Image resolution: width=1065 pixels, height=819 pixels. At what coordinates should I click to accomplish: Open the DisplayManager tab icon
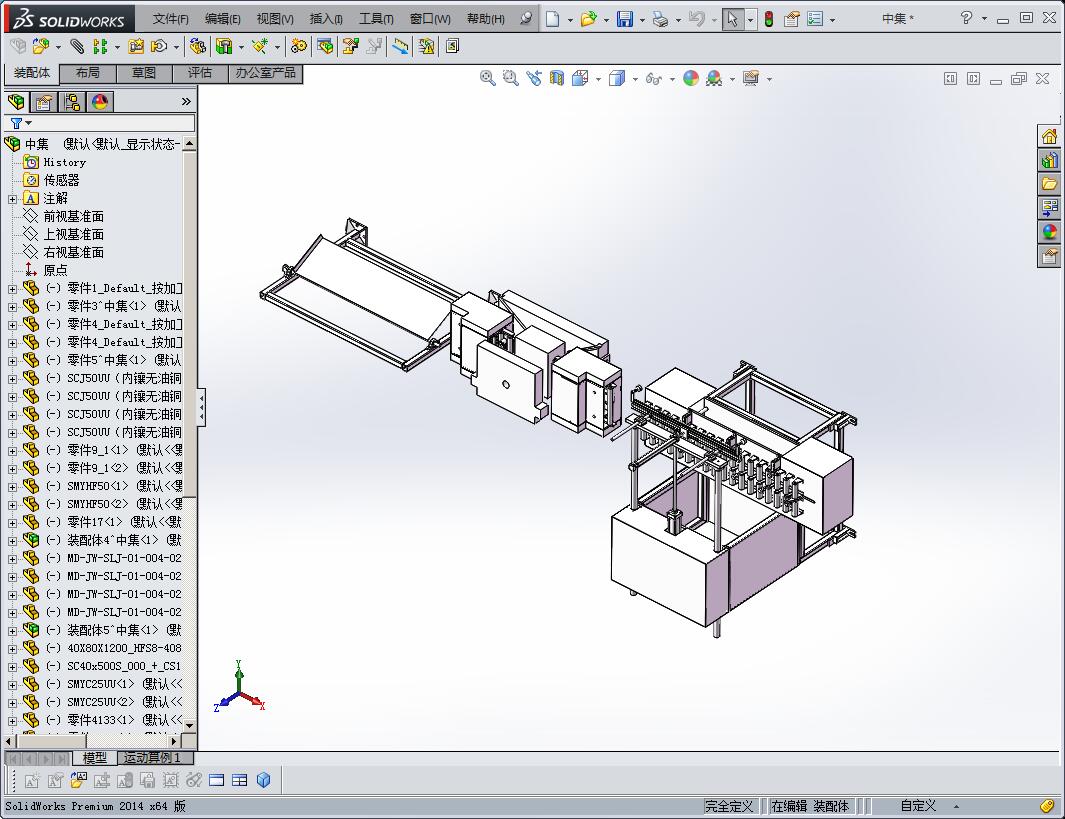coord(100,102)
